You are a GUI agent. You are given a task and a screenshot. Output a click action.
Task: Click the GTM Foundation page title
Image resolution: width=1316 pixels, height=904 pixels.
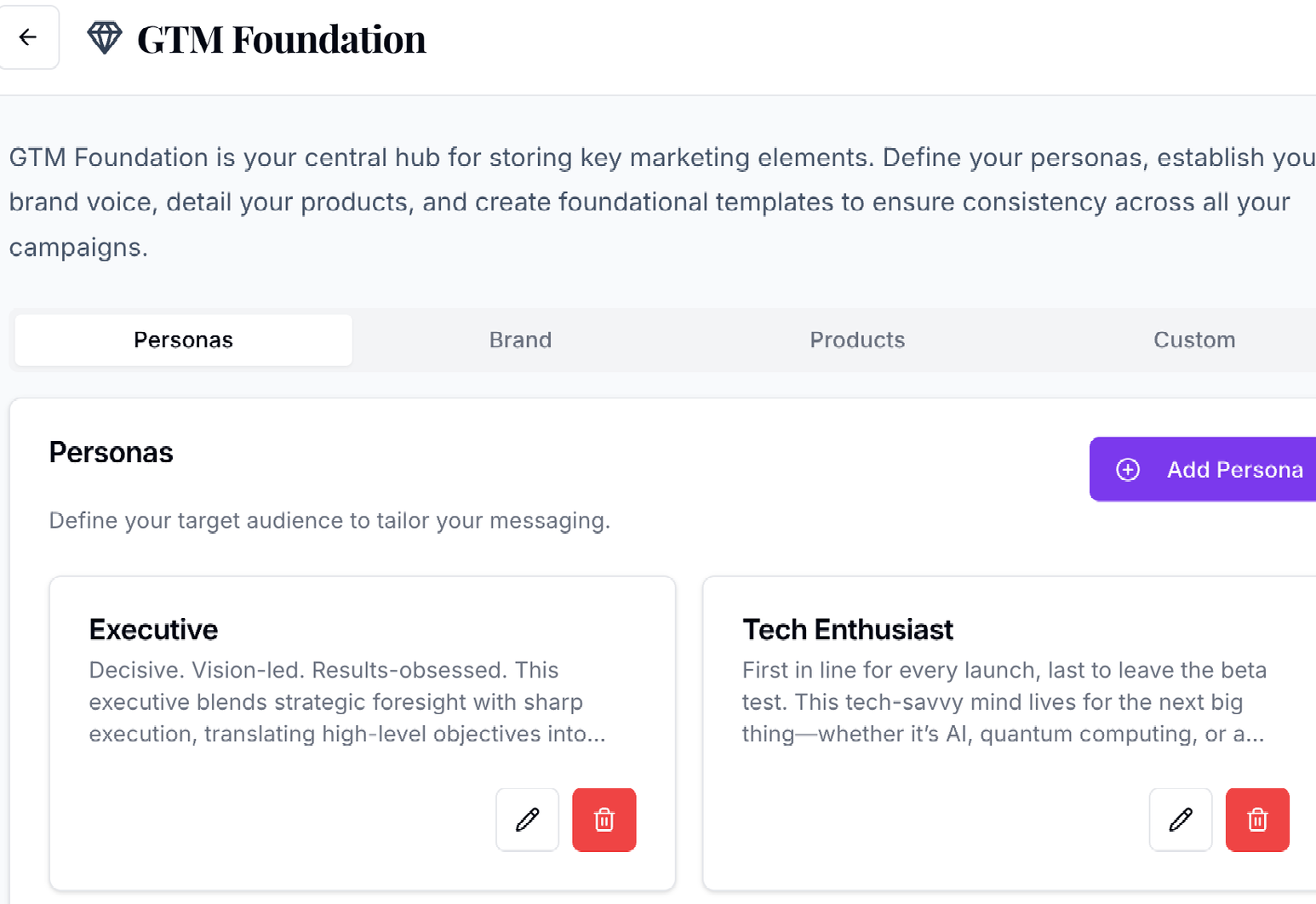pos(281,39)
